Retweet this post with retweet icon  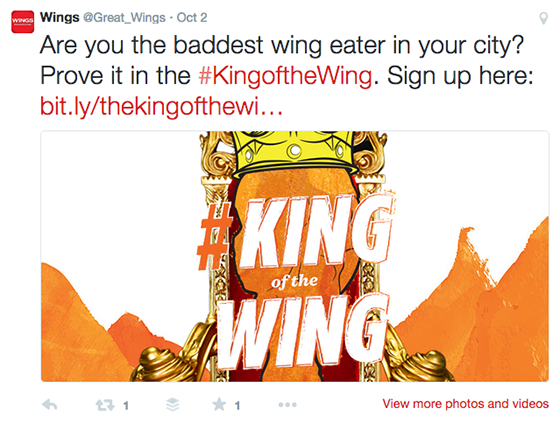[105, 405]
